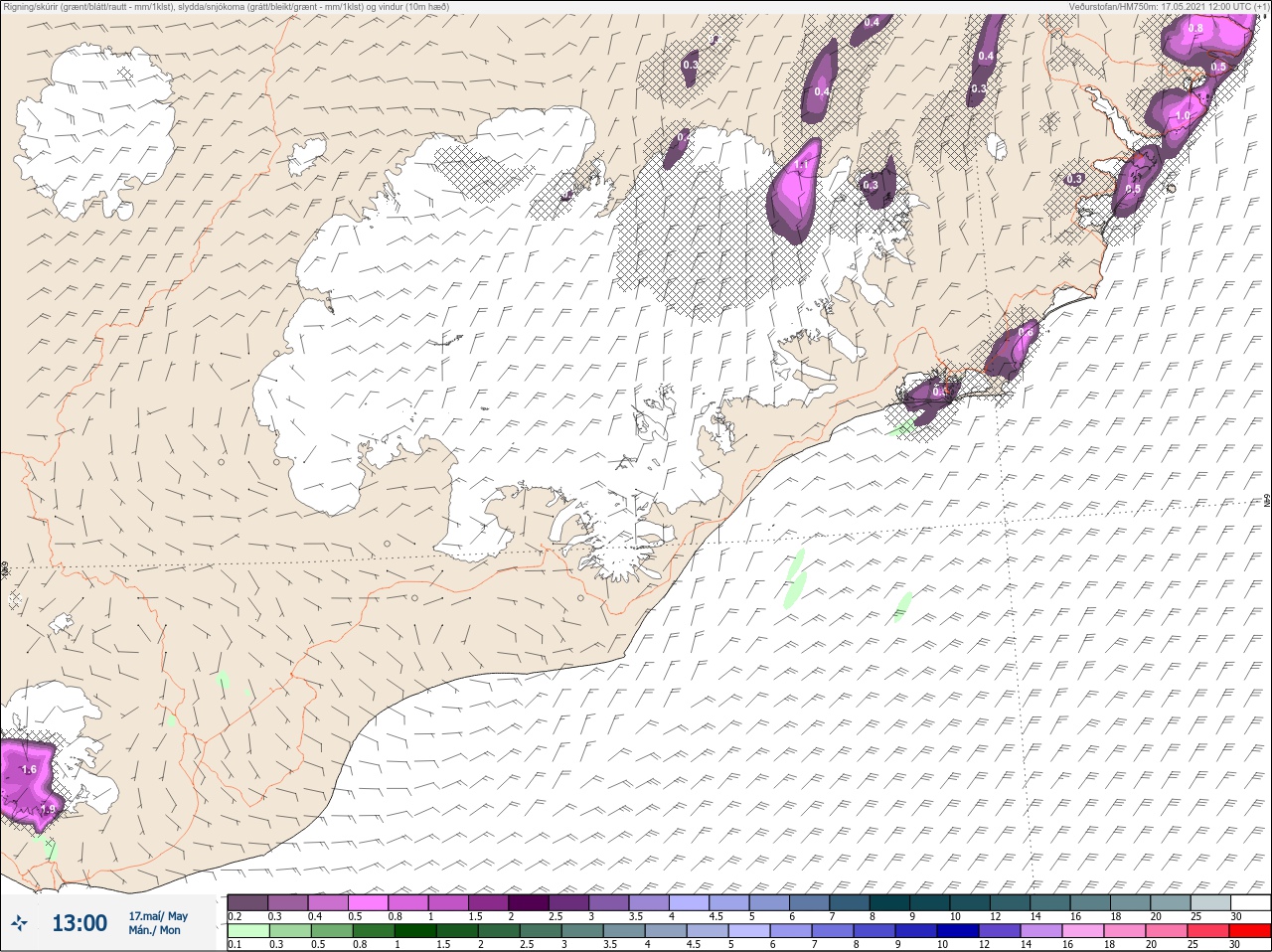Image resolution: width=1272 pixels, height=952 pixels.
Task: Select the pale green 0.1 swatch on rain scale
Action: [248, 931]
